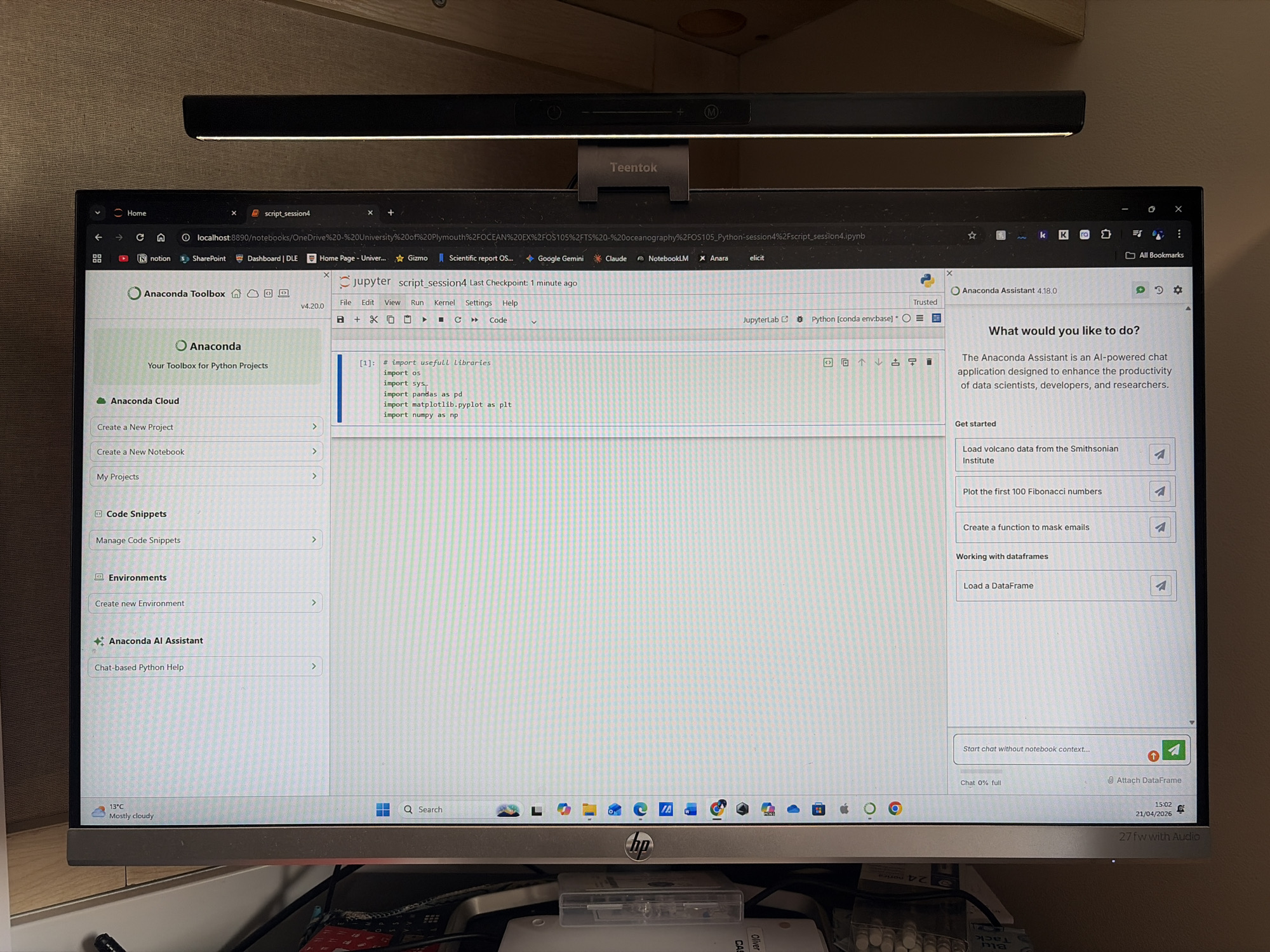Viewport: 1270px width, 952px height.
Task: Restart kernel and run all cells
Action: (474, 320)
